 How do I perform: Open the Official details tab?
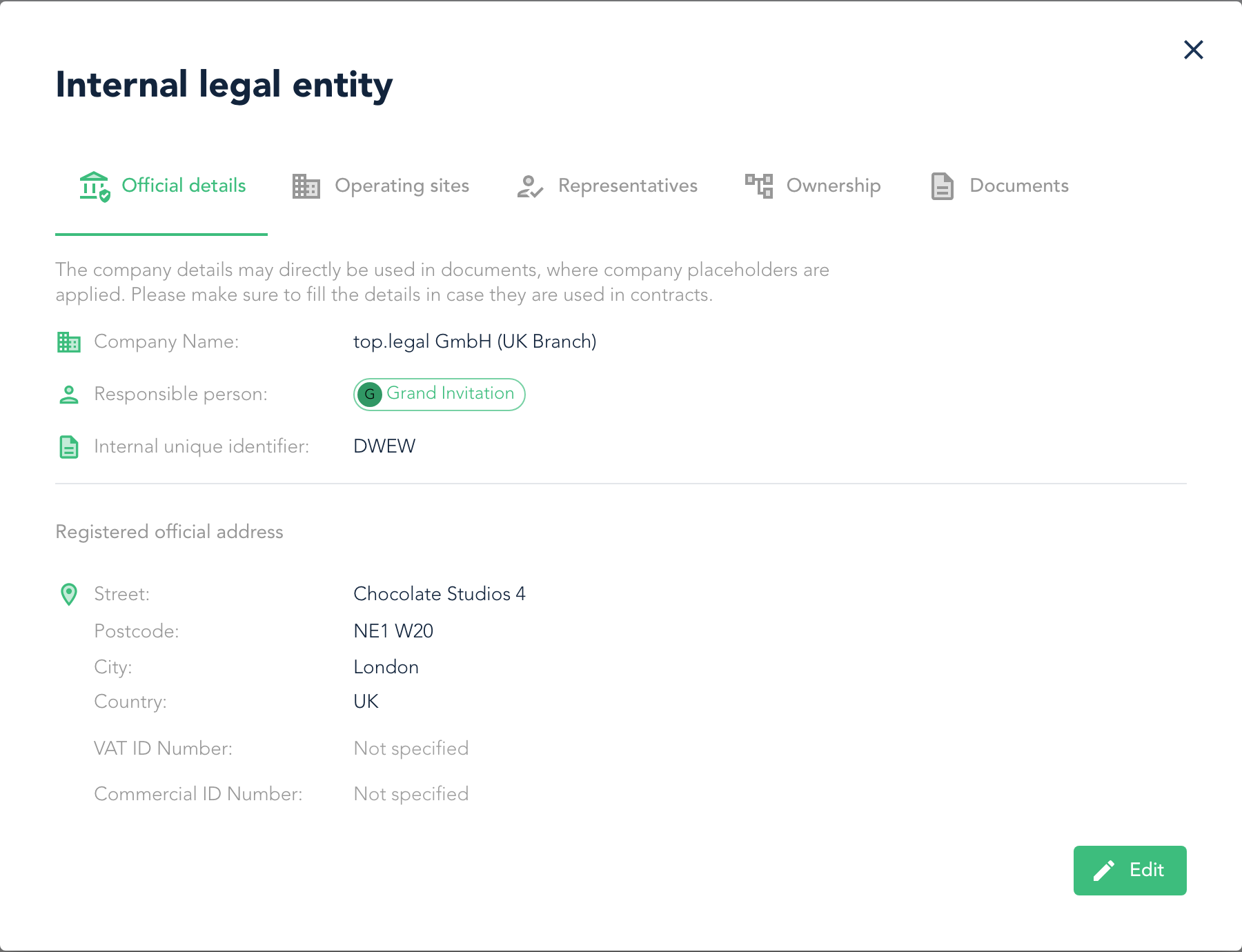[x=161, y=186]
